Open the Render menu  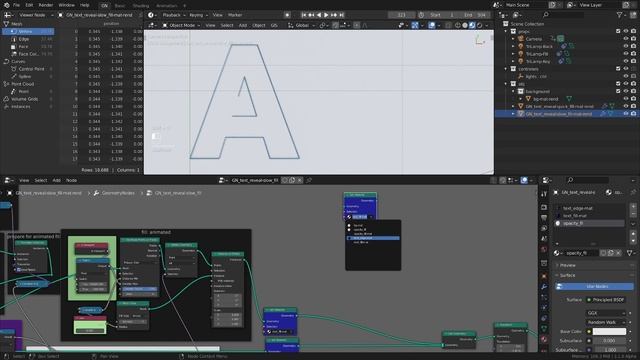(46, 5)
